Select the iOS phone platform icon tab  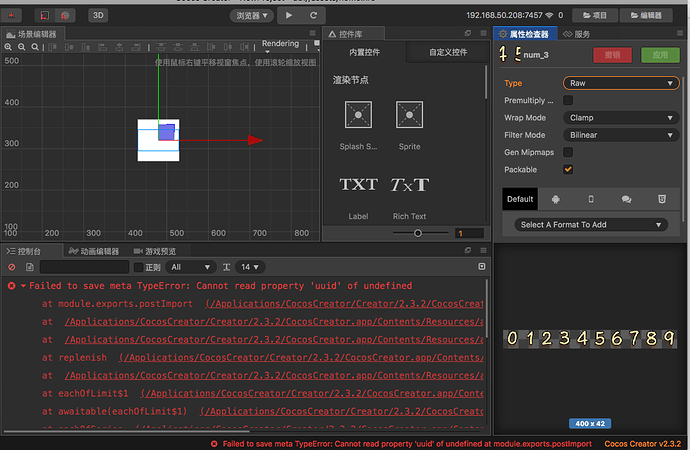pos(591,199)
